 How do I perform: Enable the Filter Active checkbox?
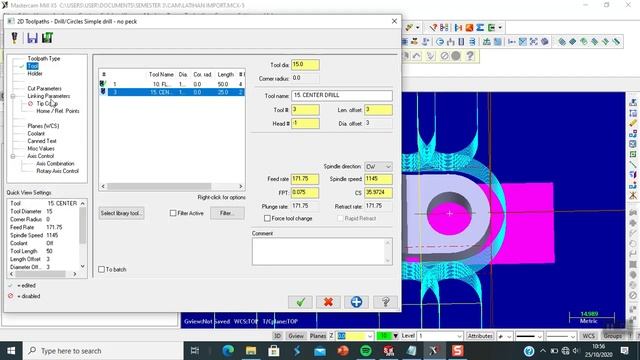[x=173, y=213]
